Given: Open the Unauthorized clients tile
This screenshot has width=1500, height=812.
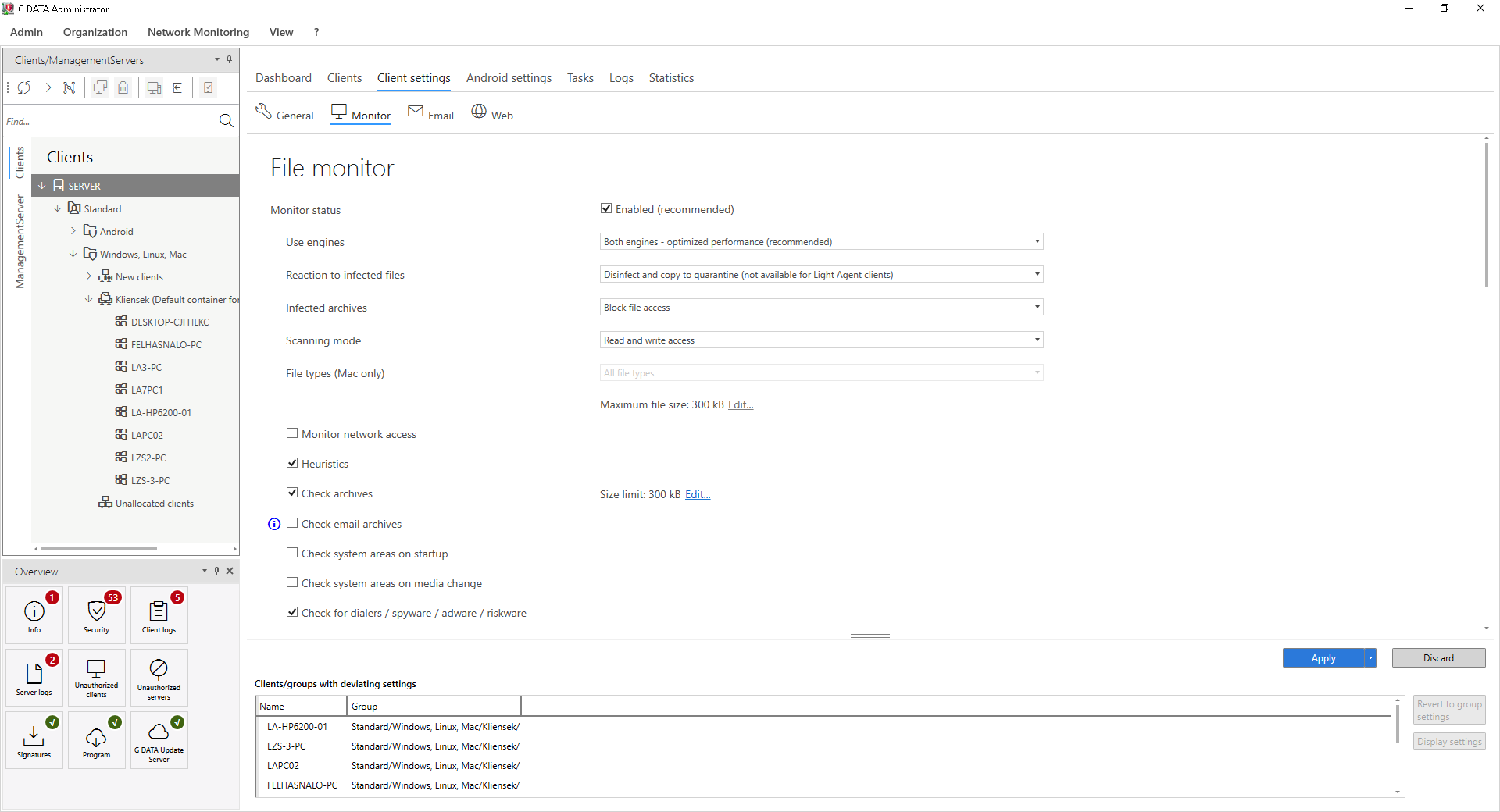Looking at the screenshot, I should (97, 678).
